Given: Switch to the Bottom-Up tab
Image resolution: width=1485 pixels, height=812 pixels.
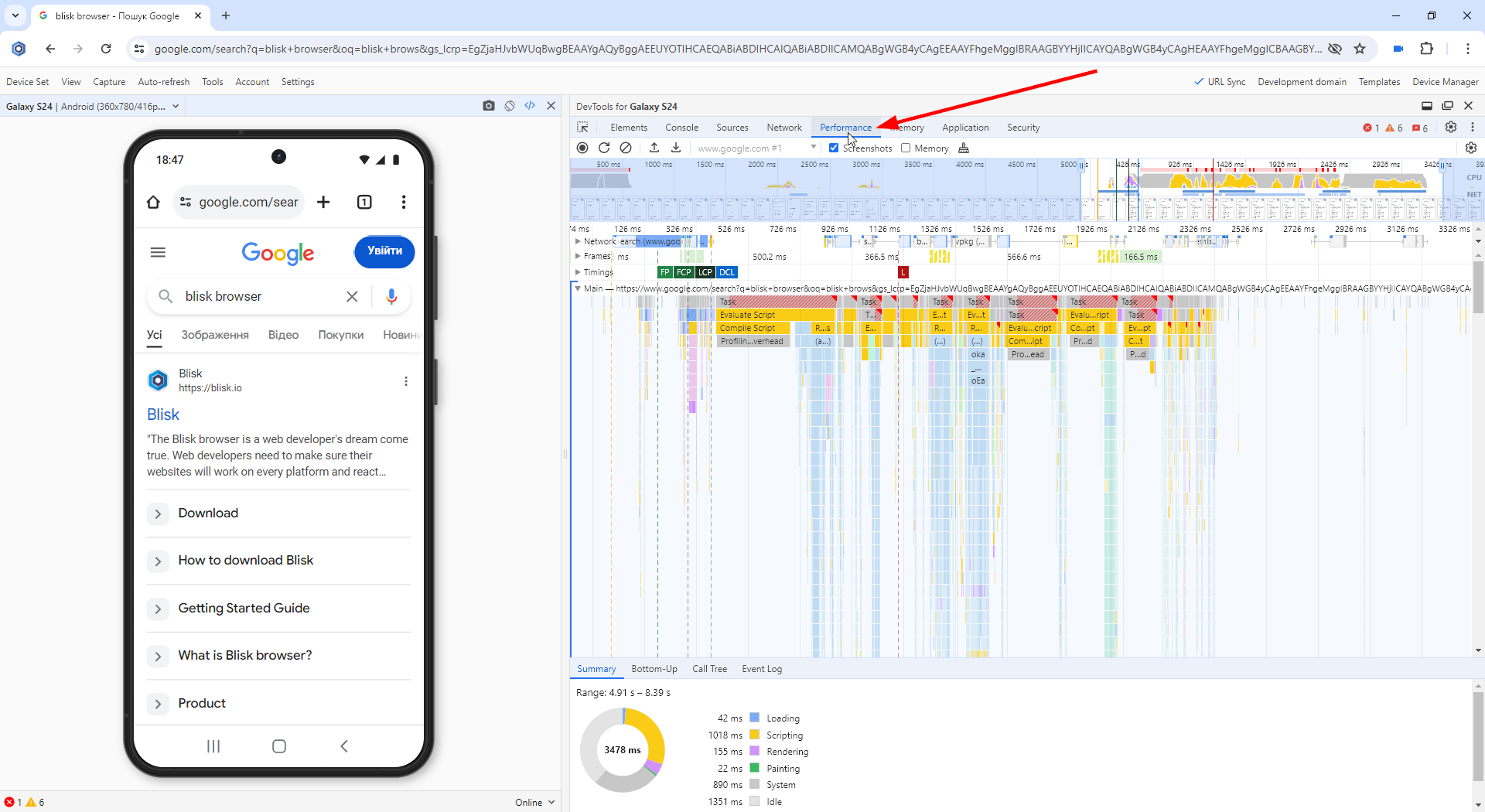Looking at the screenshot, I should click(654, 669).
